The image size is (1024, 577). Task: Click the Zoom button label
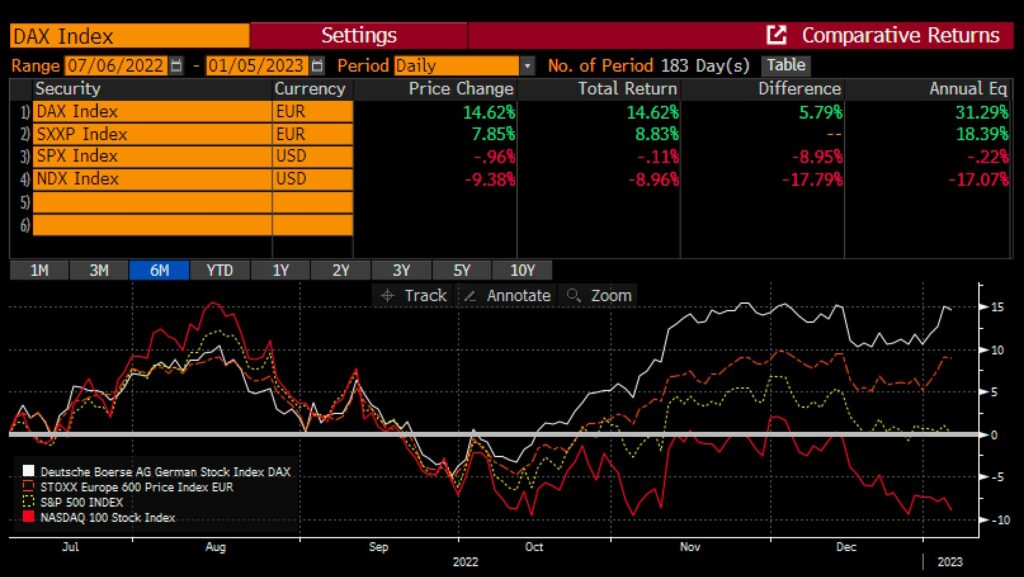(x=611, y=296)
